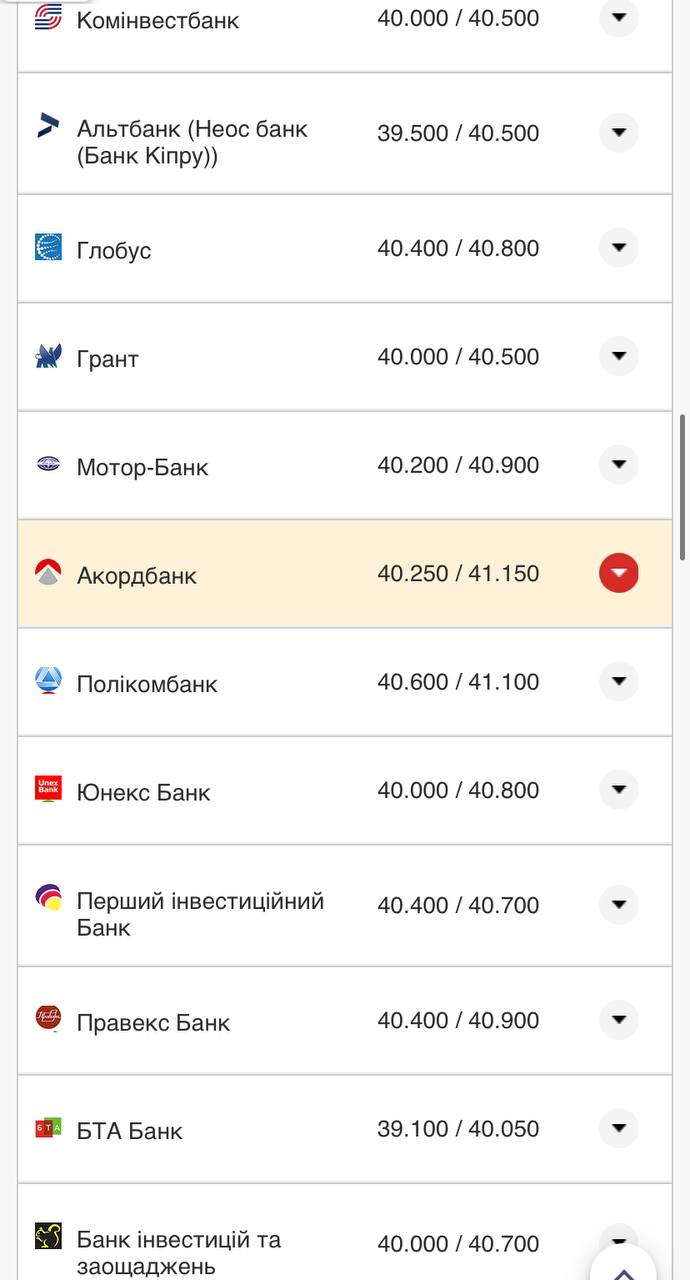
Task: Click the Глобус bank logo icon
Action: pyautogui.click(x=48, y=247)
